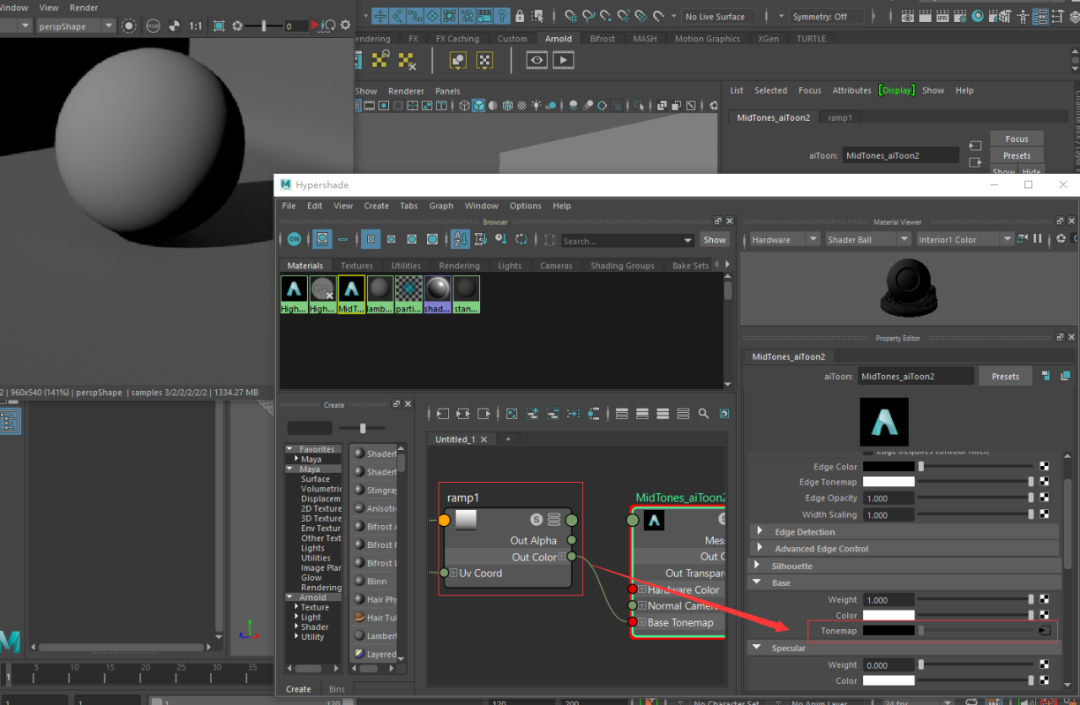Click the High aiToon material swatch
Image resolution: width=1080 pixels, height=705 pixels.
pos(293,295)
